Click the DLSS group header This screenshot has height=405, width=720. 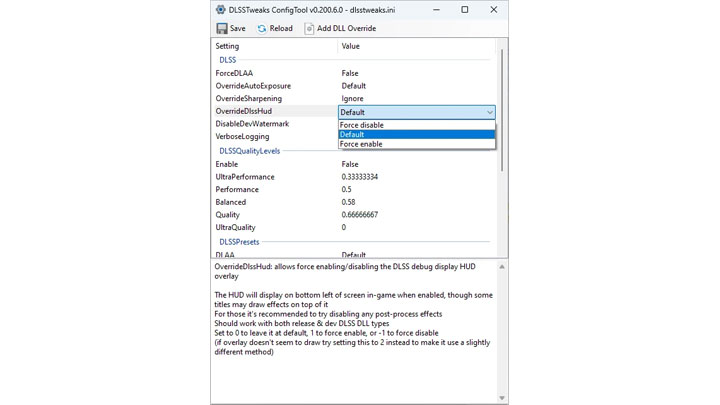coord(227,60)
